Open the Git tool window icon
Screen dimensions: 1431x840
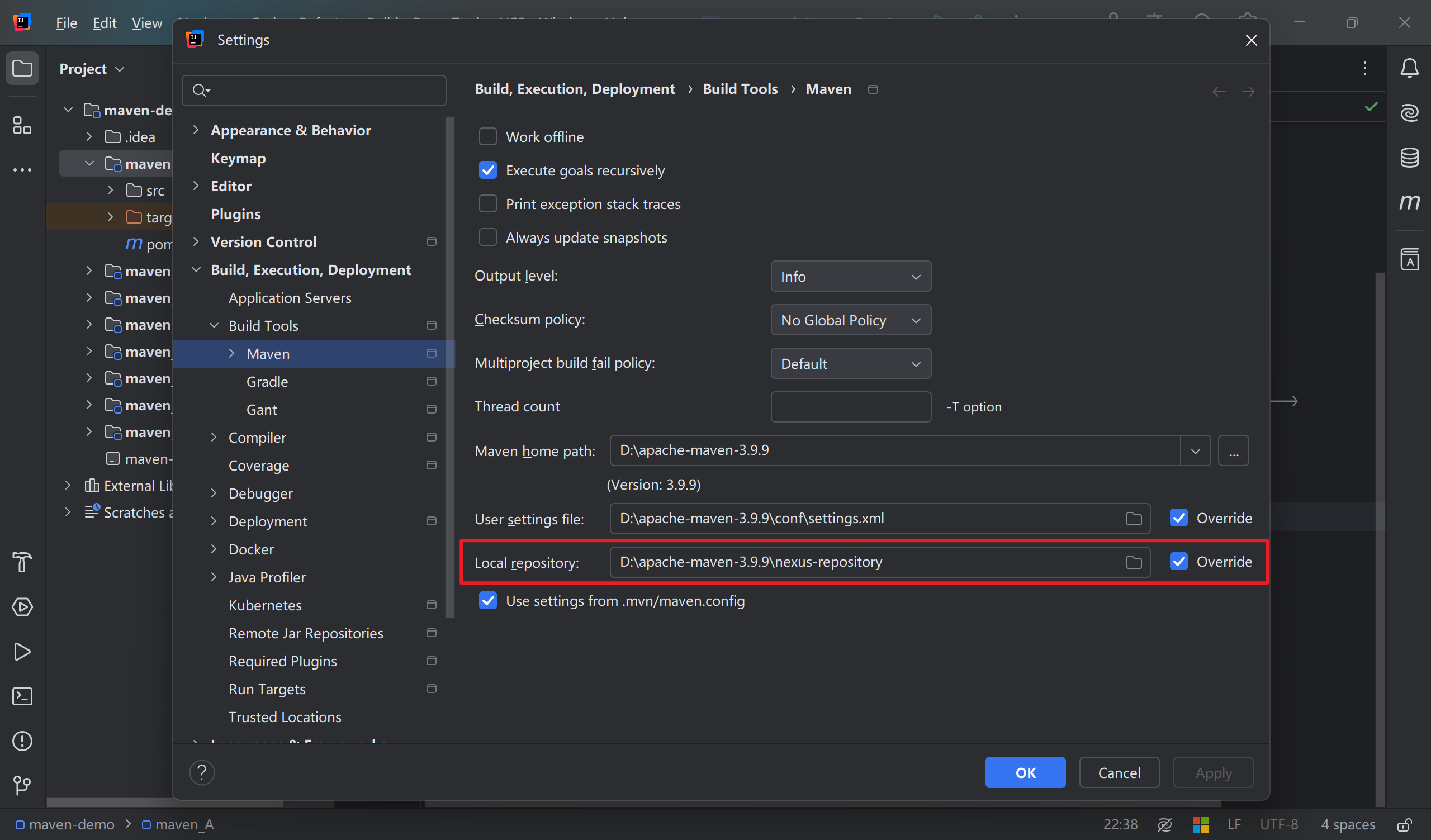coord(22,785)
